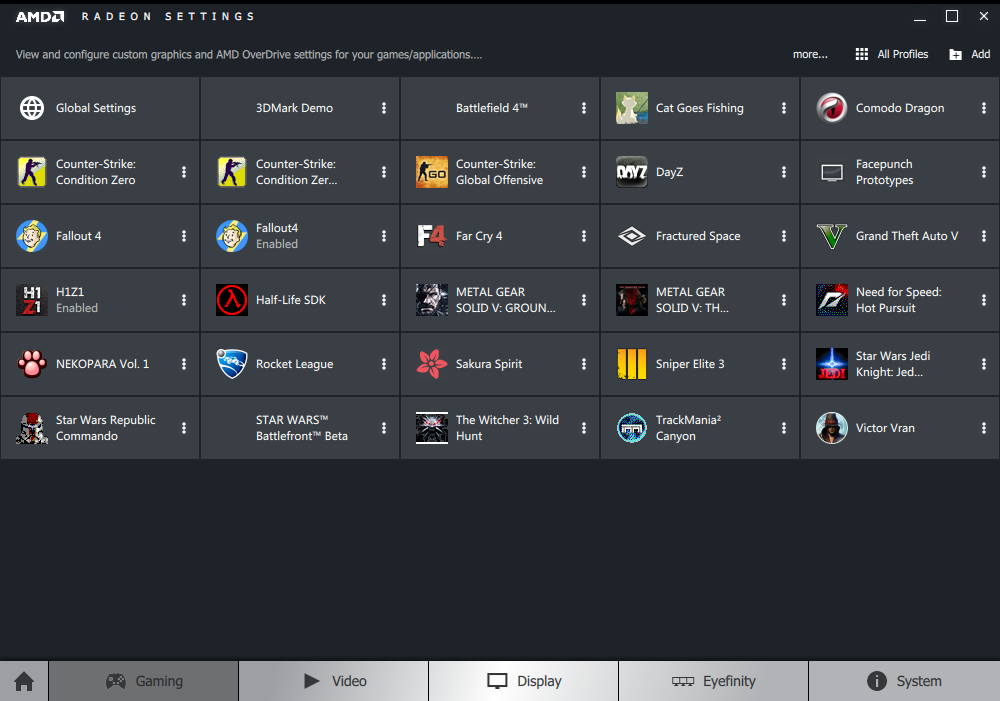Screen dimensions: 1000x701
Task: Click the Fallout 4 Vault Boy icon
Action: pos(32,236)
